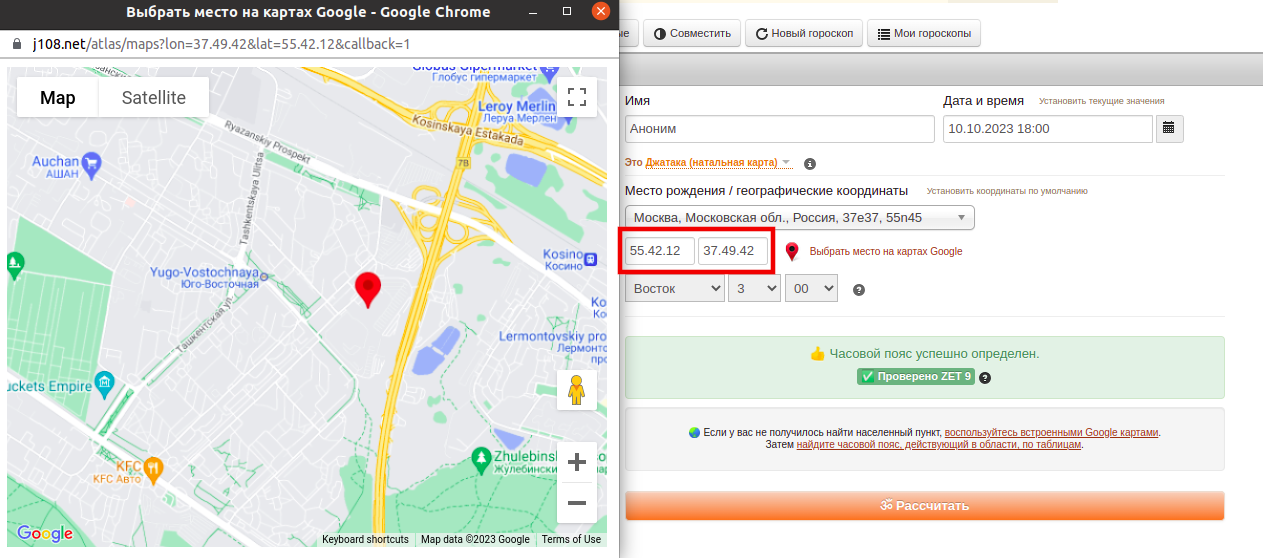Screen dimensions: 1263x558
Task: Switch map to Map view
Action: coord(58,97)
